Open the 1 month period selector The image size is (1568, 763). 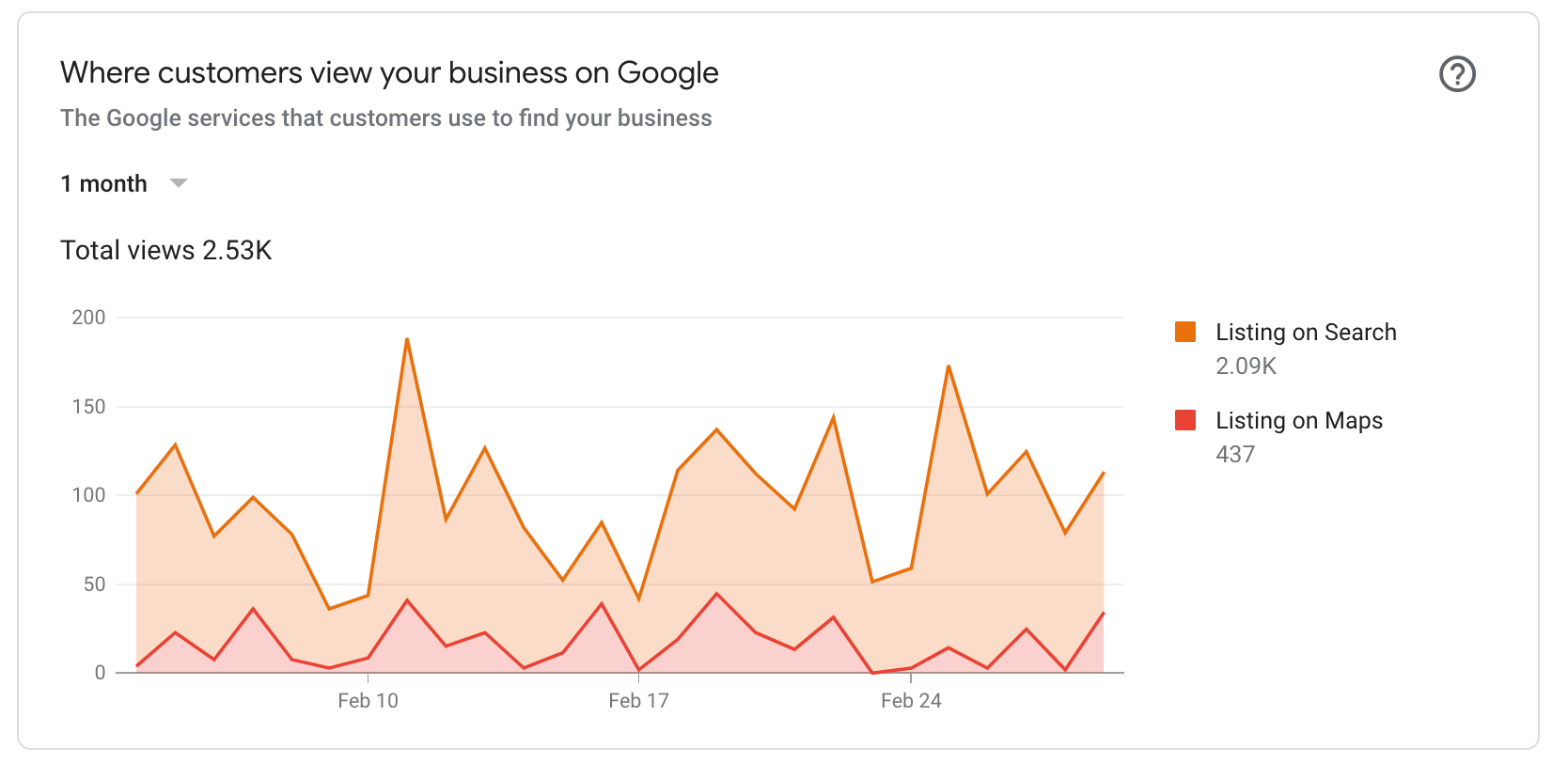(124, 183)
